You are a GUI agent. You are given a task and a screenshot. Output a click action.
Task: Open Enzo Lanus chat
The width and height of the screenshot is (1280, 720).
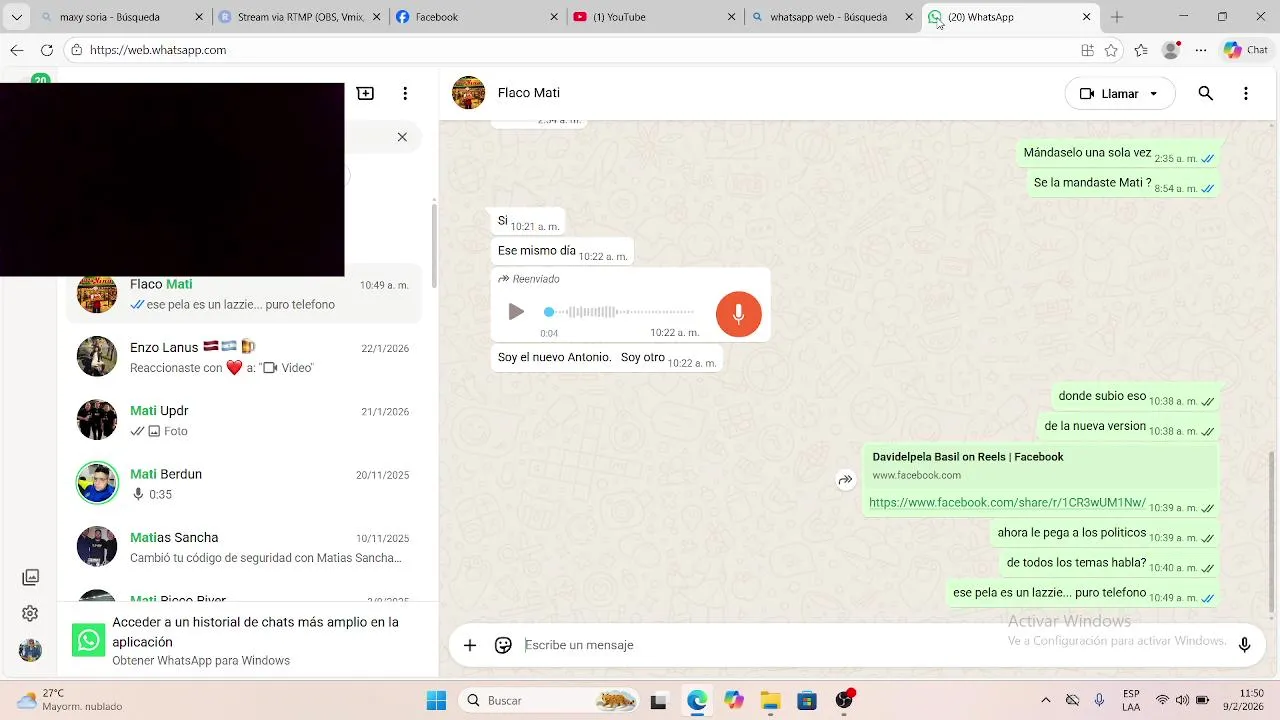pos(244,357)
